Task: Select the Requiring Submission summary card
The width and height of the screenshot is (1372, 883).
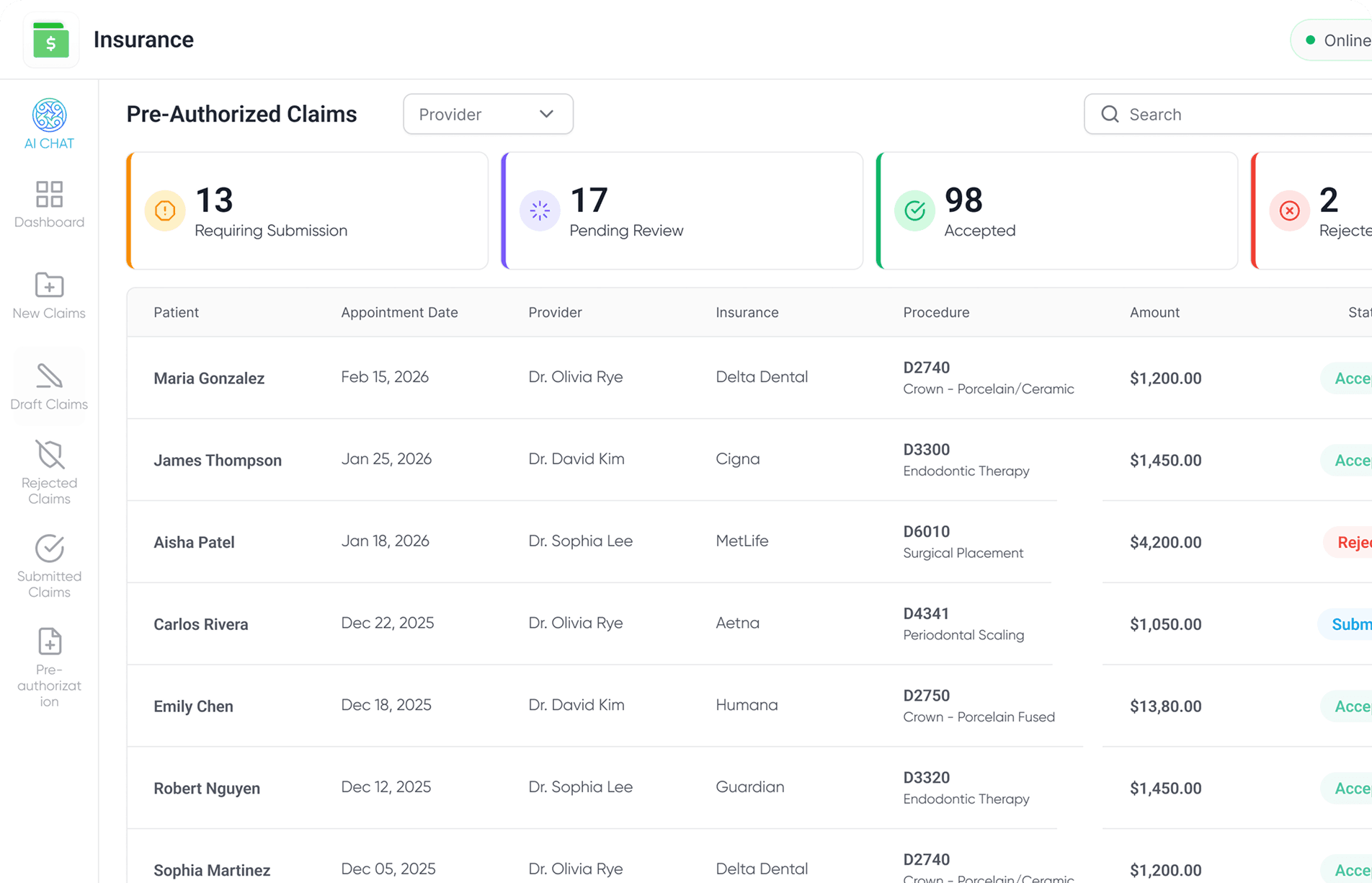Action: 308,210
